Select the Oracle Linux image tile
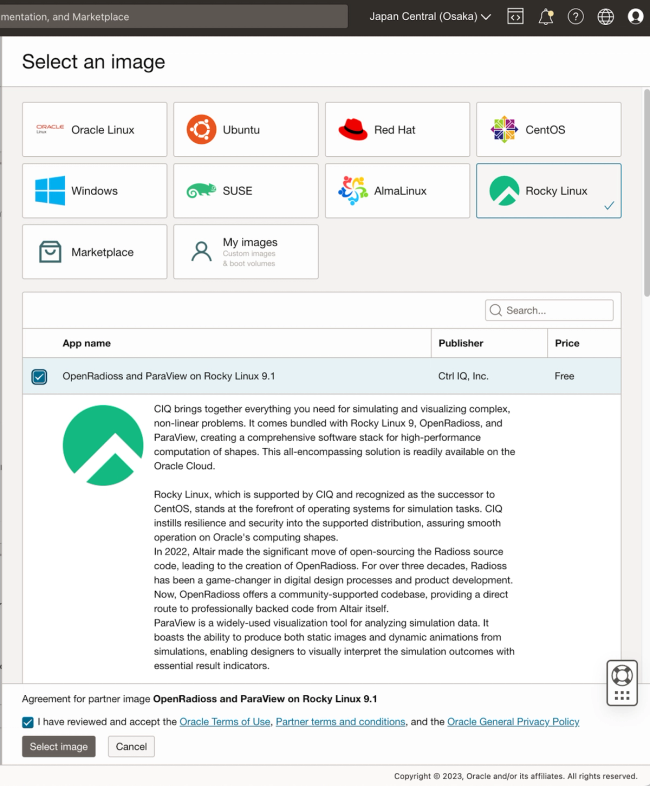 pyautogui.click(x=95, y=129)
